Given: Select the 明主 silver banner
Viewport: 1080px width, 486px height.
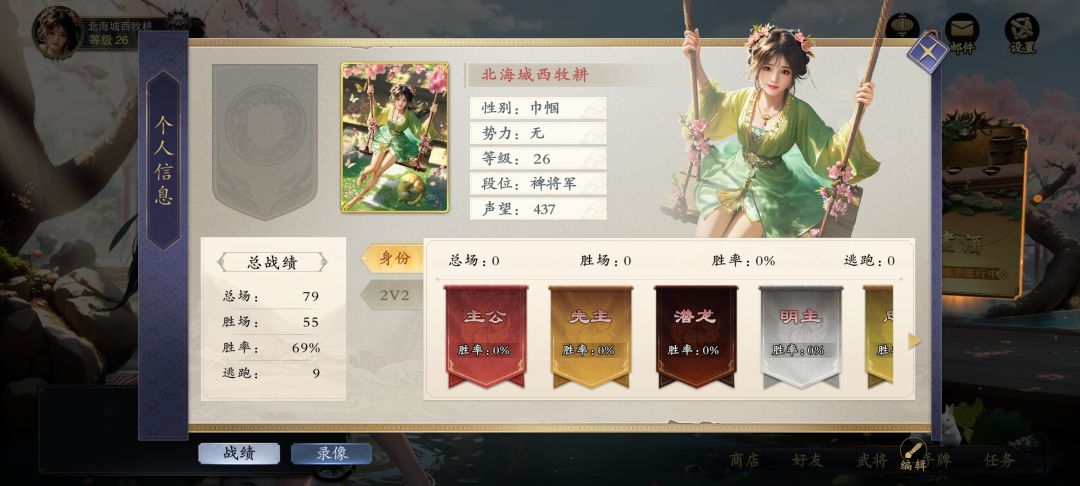Looking at the screenshot, I should (x=800, y=336).
